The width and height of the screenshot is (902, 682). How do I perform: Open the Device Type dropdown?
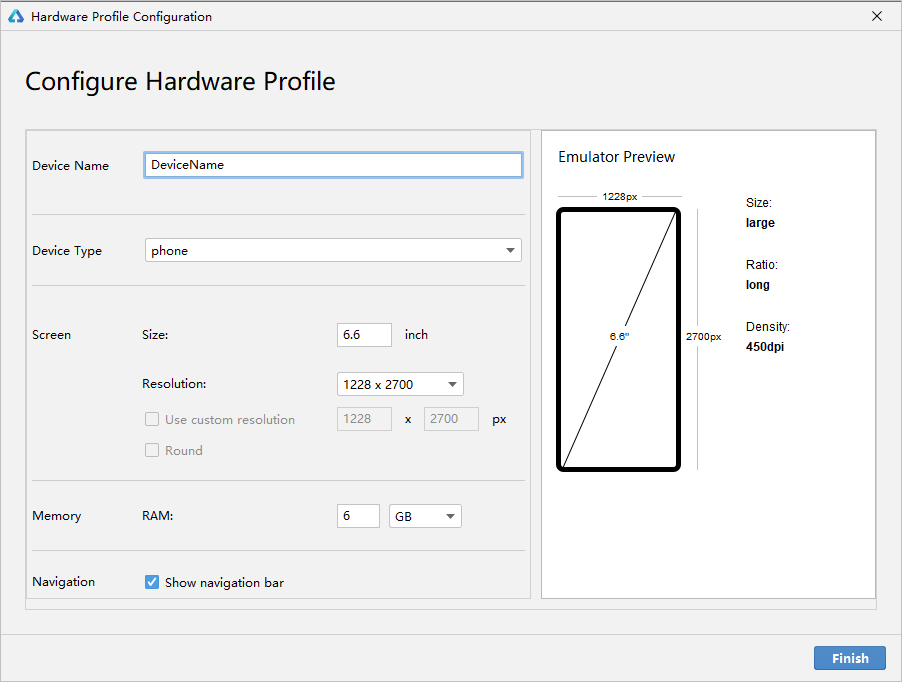click(333, 250)
